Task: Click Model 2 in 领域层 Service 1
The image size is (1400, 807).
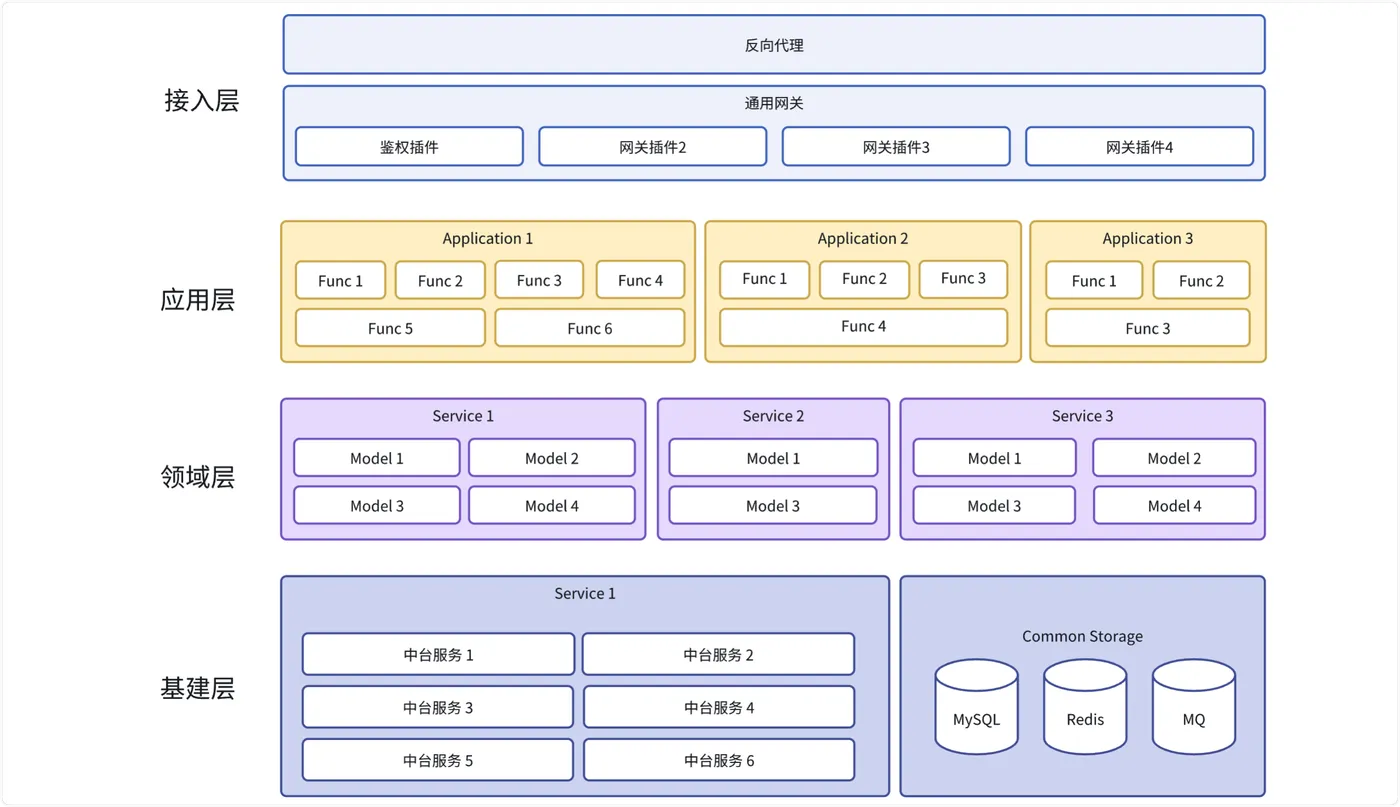Action: [x=552, y=458]
